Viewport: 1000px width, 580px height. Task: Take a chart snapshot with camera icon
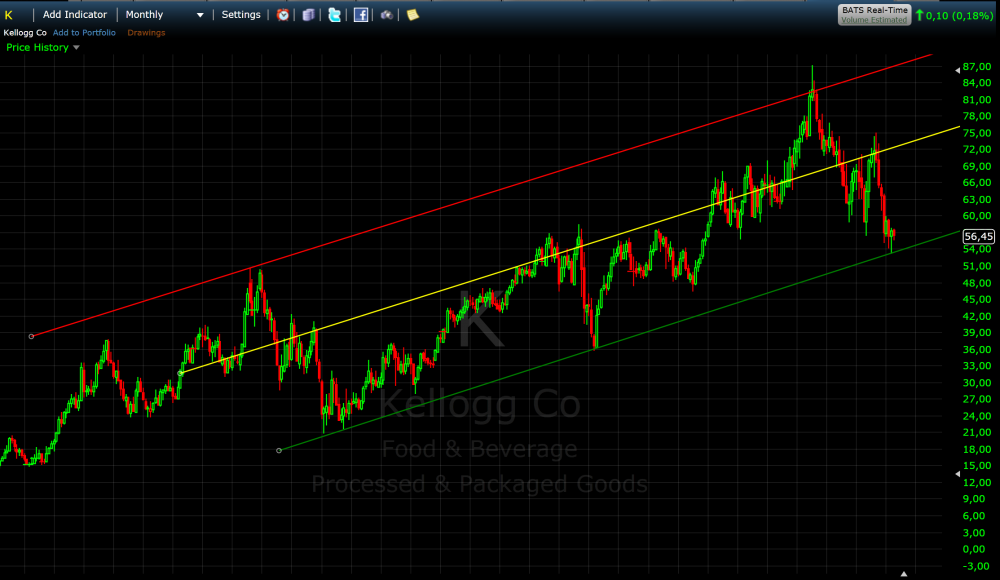tap(386, 15)
